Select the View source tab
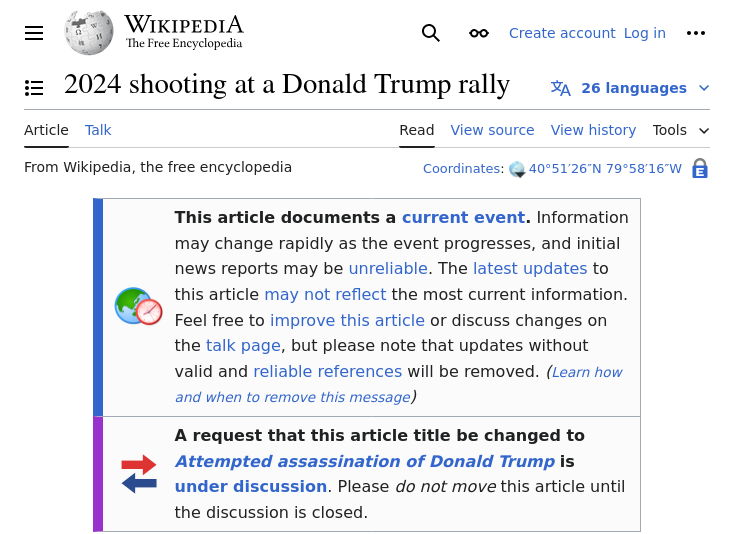The height and width of the screenshot is (534, 734). click(492, 130)
